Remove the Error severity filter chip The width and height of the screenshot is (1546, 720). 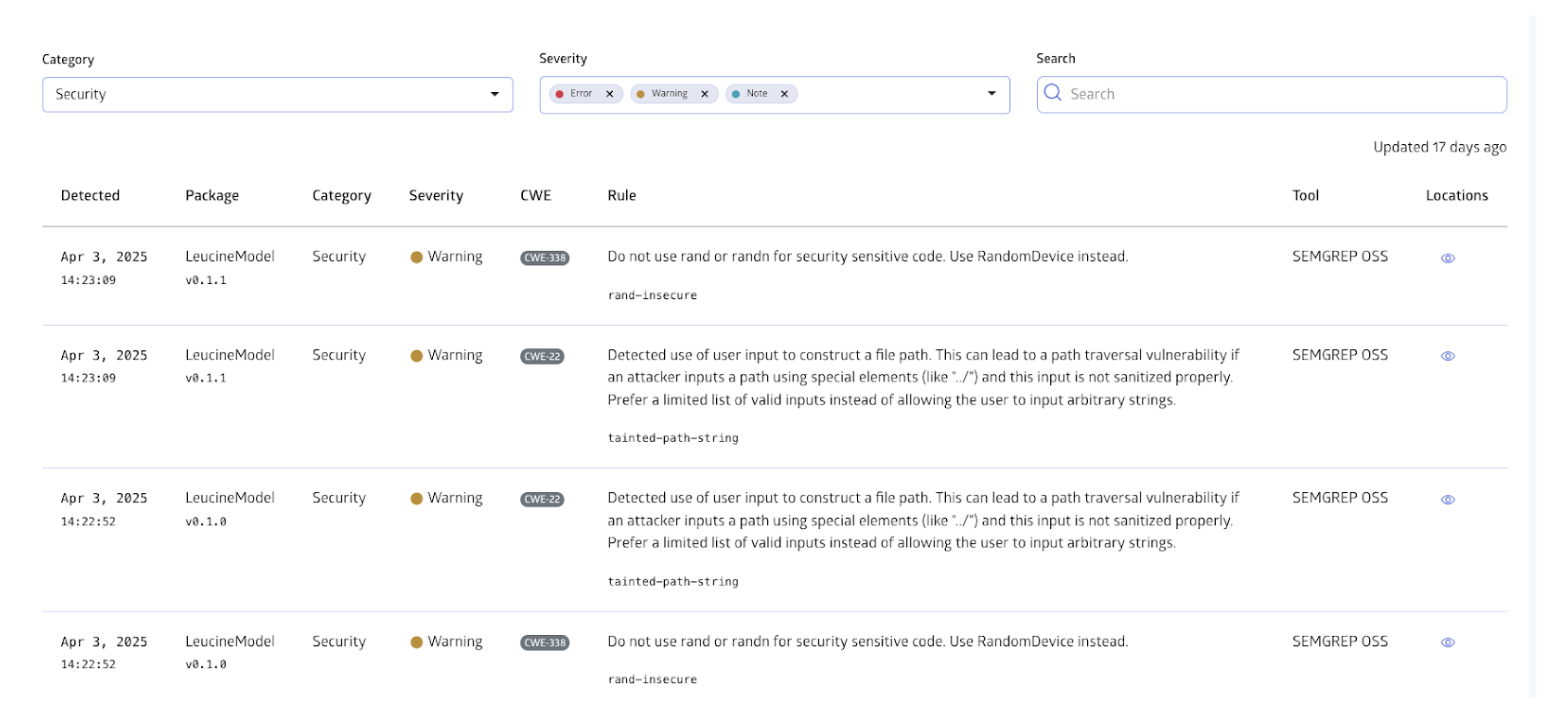pos(609,93)
